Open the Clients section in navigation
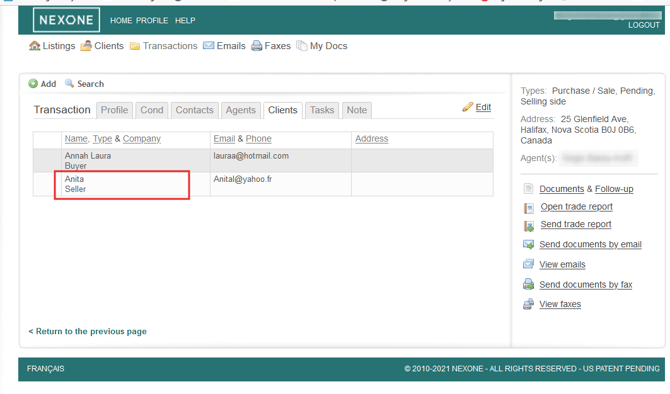670x394 pixels. pos(109,46)
